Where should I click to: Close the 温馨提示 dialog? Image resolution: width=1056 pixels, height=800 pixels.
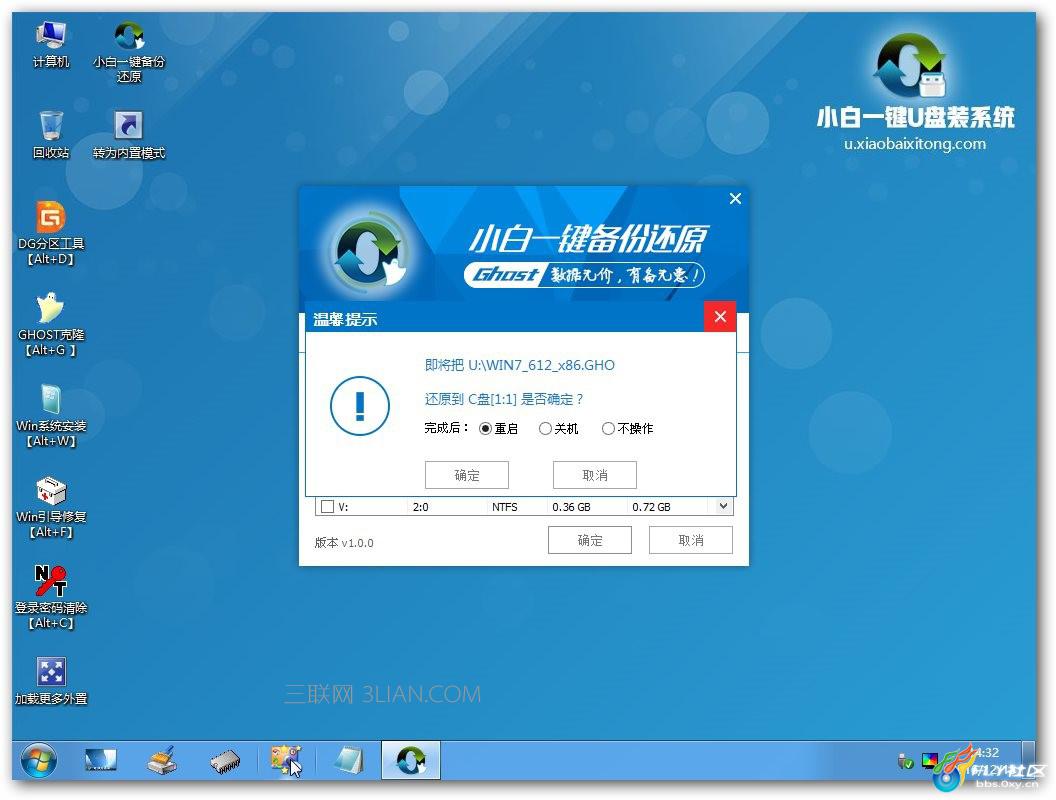click(720, 316)
